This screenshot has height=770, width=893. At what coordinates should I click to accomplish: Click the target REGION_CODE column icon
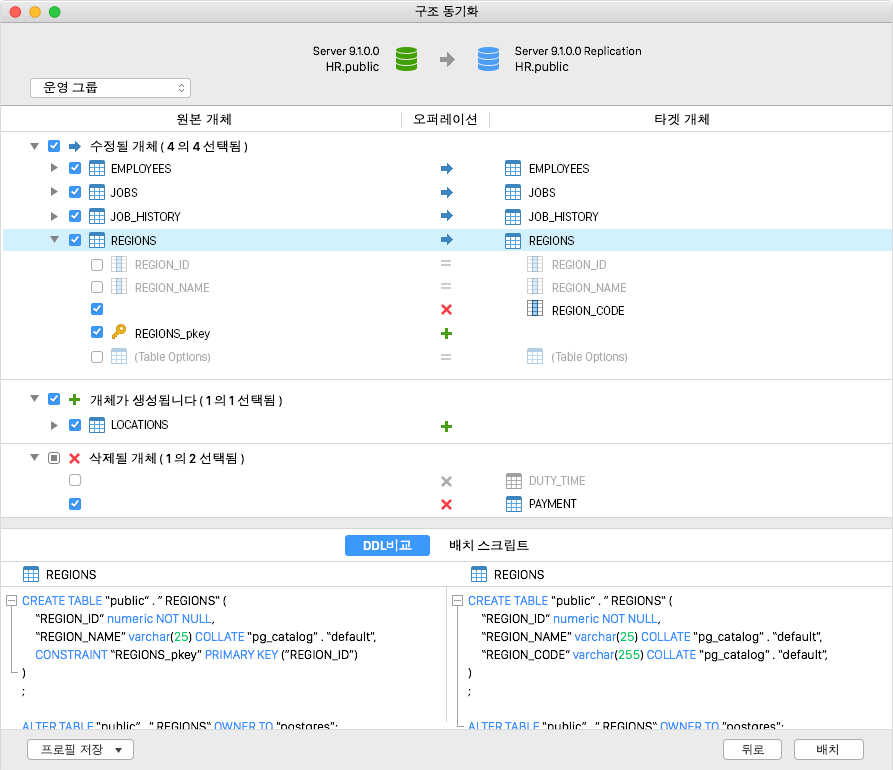tap(535, 310)
